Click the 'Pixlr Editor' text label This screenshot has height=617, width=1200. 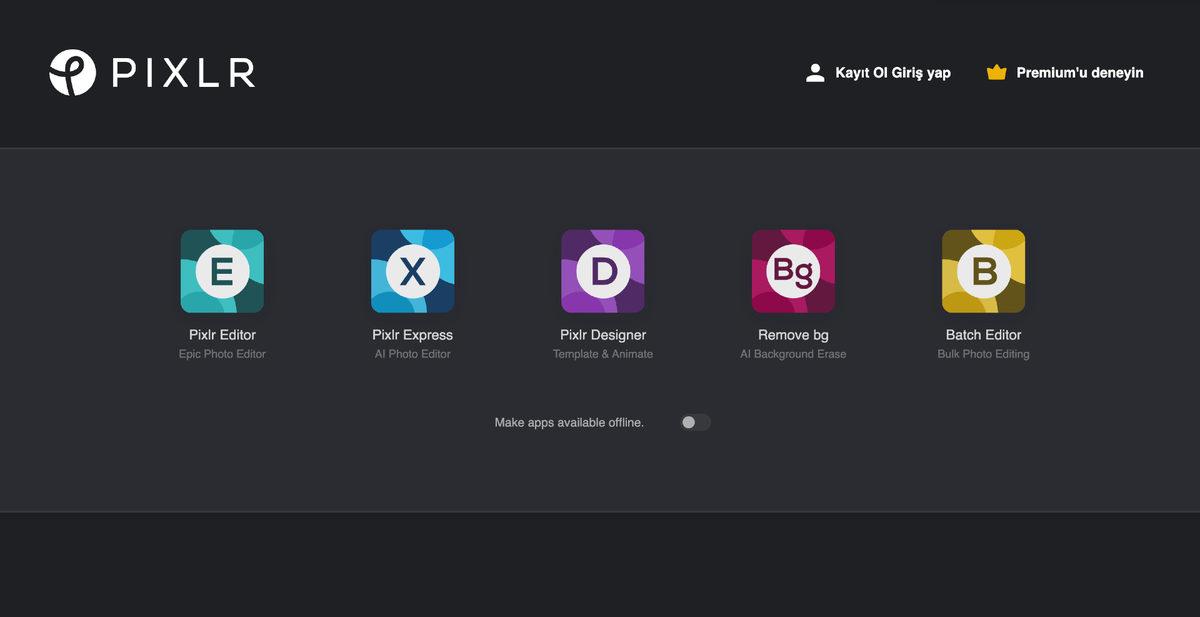(222, 335)
